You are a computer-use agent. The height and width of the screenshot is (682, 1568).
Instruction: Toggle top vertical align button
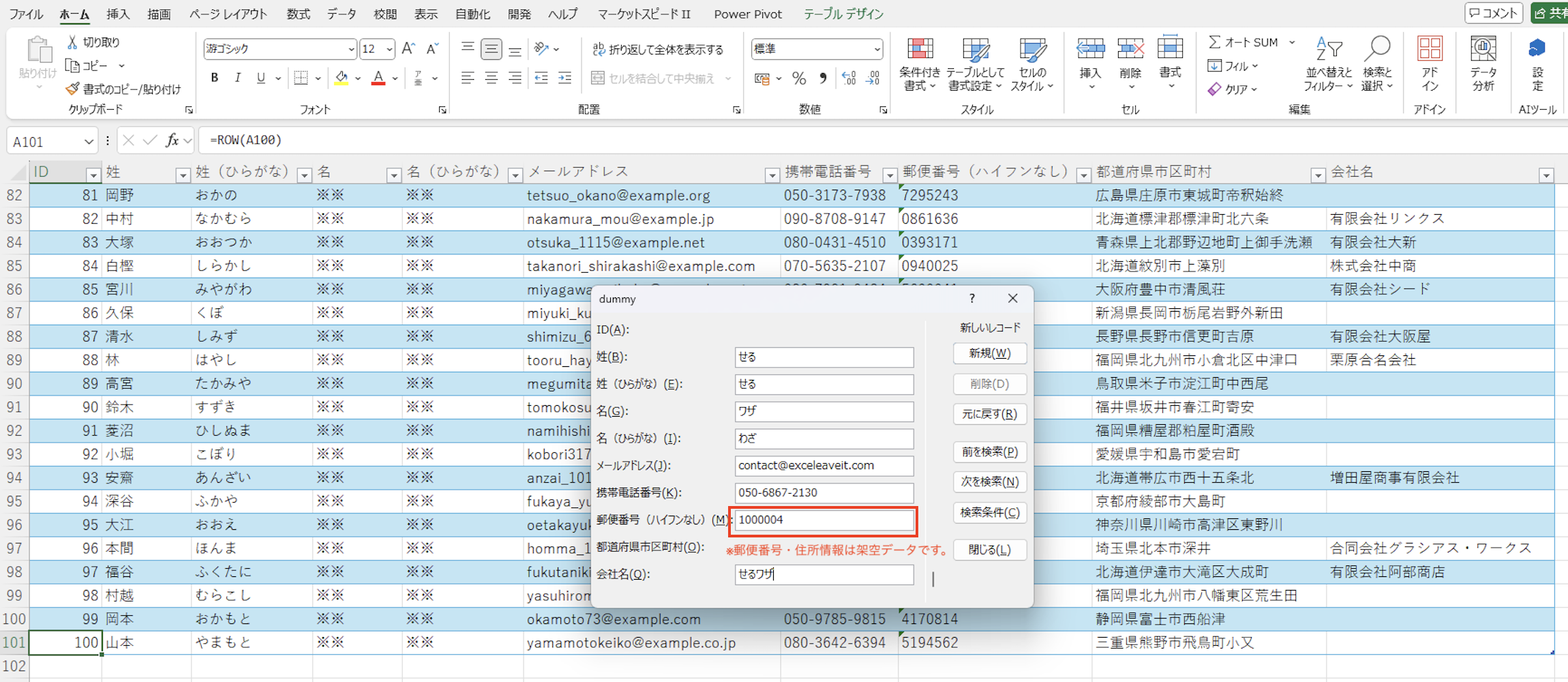[468, 48]
